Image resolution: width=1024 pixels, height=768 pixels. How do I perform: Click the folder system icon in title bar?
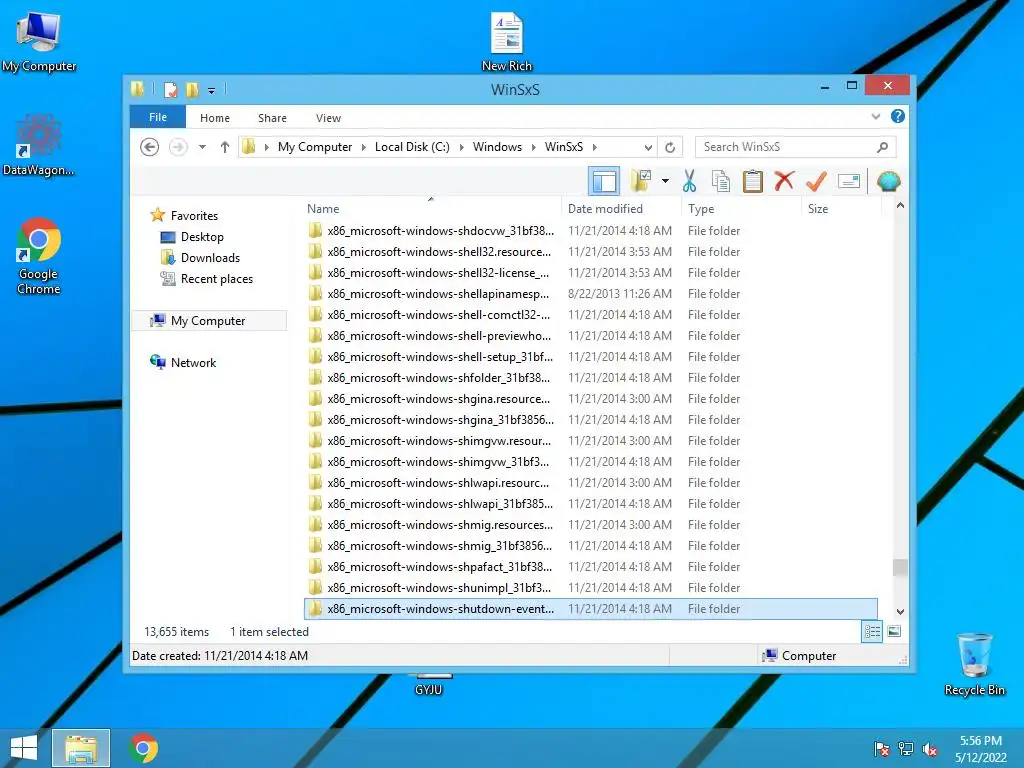coord(137,89)
